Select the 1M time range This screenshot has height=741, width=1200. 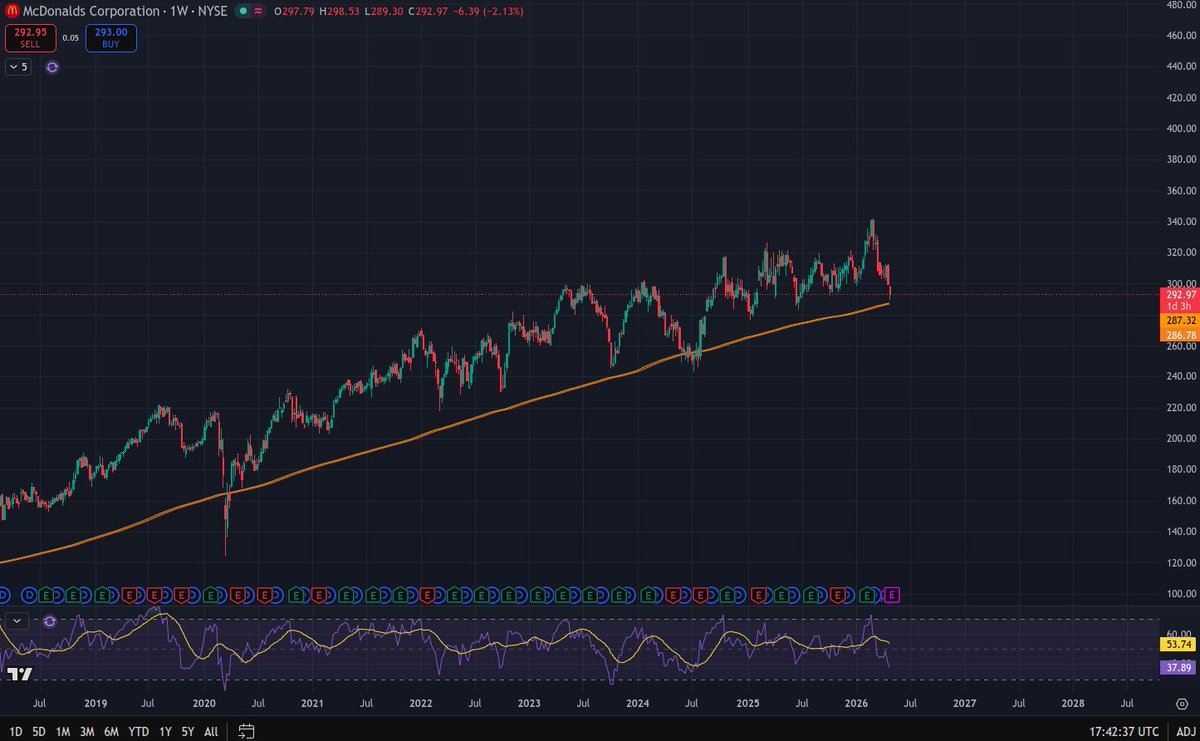point(63,731)
